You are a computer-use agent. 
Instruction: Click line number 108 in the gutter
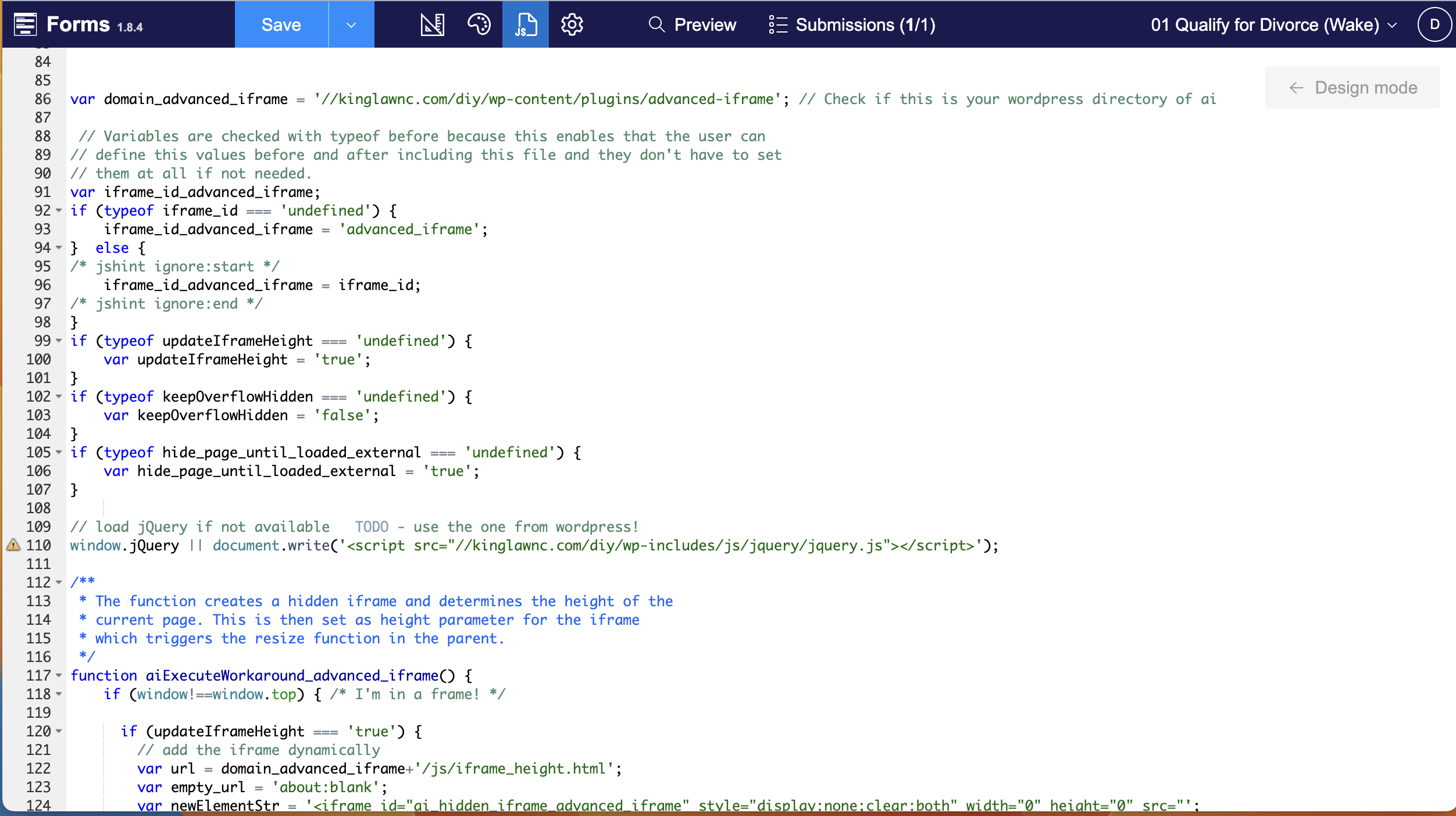(x=38, y=508)
